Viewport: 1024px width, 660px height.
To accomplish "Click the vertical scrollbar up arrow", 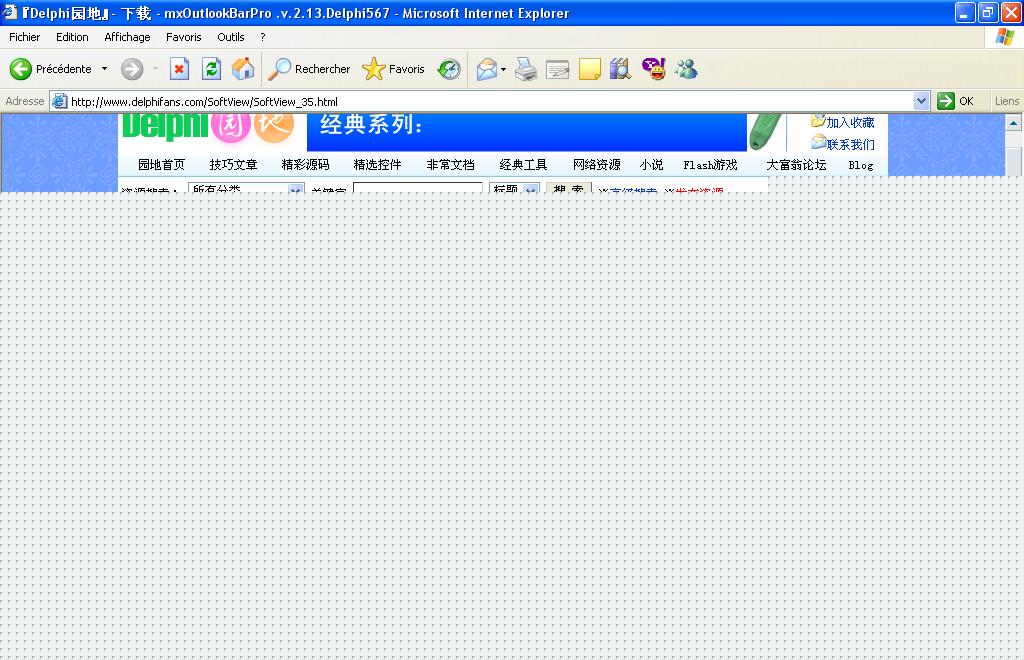I will [x=1014, y=123].
